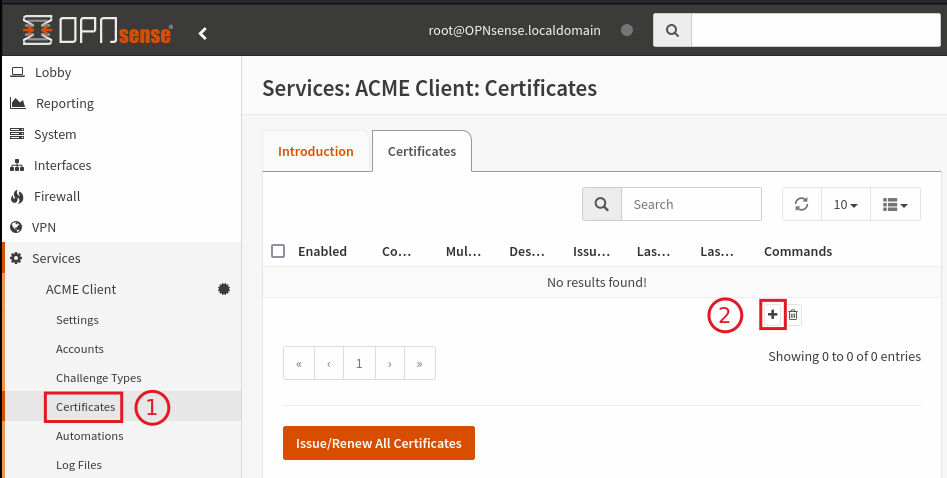Go to first page of results
The height and width of the screenshot is (478, 947).
[x=299, y=363]
